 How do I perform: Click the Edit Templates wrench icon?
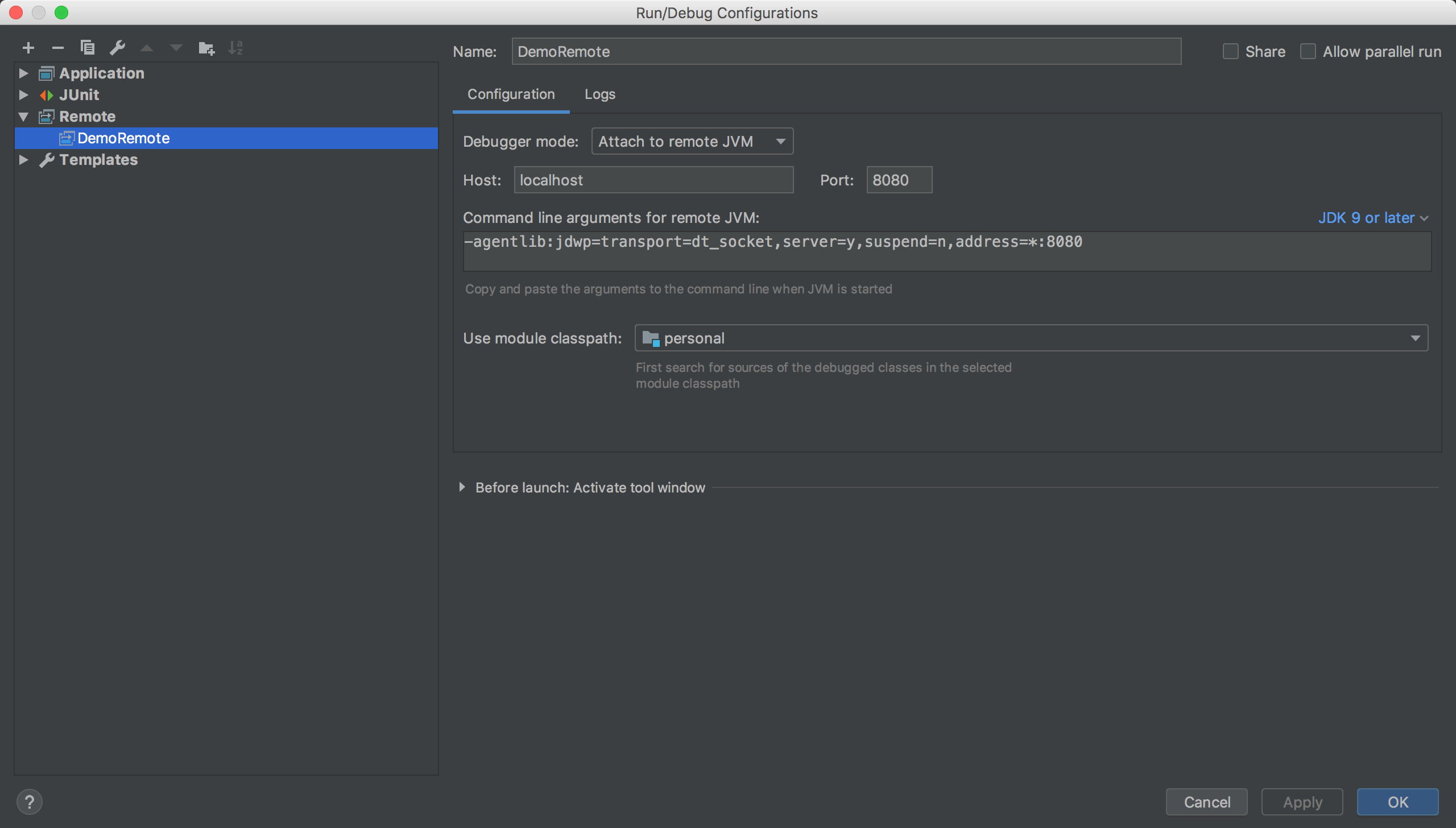pos(117,48)
